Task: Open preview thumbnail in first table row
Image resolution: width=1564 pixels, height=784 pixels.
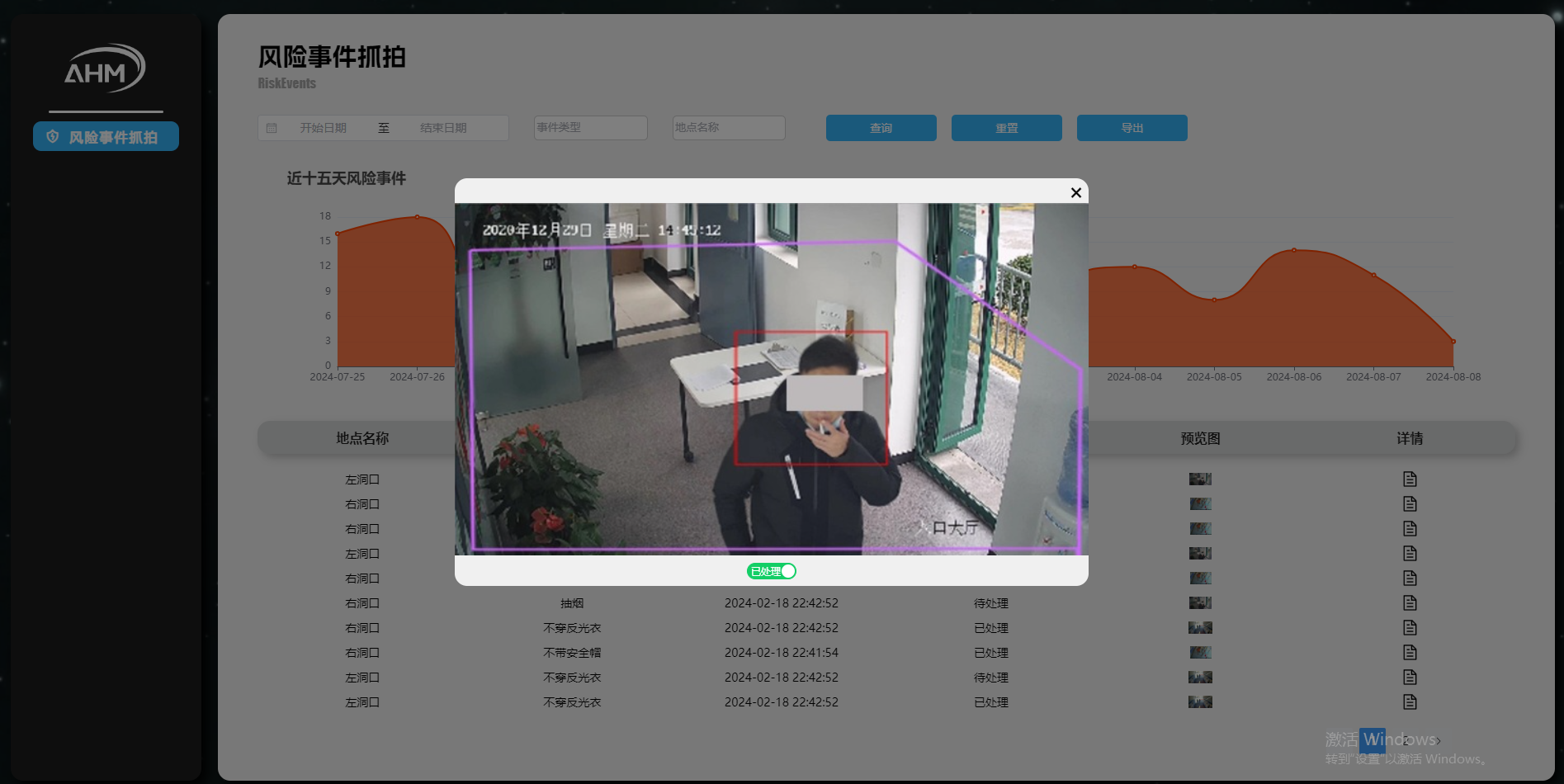Action: coord(1200,479)
